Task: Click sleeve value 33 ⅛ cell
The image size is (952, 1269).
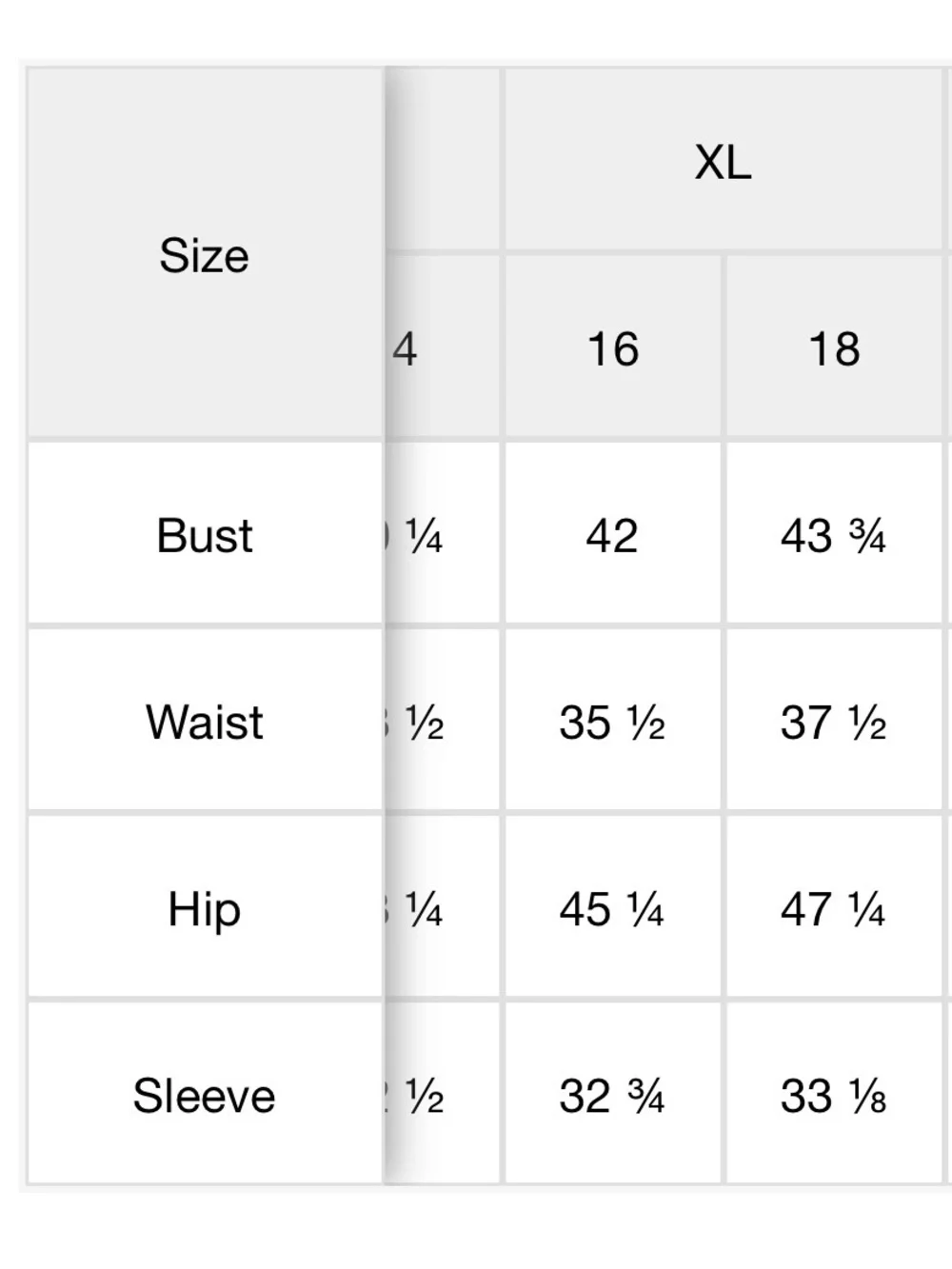Action: pyautogui.click(x=834, y=1095)
